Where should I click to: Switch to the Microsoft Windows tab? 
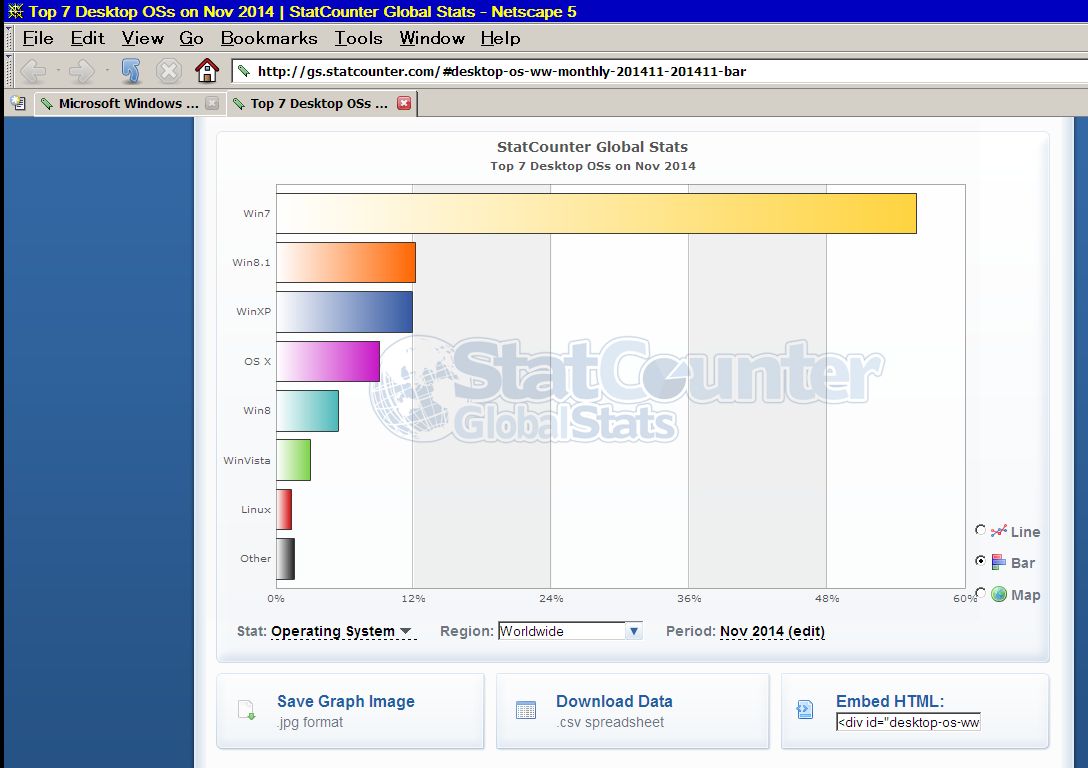pyautogui.click(x=128, y=103)
